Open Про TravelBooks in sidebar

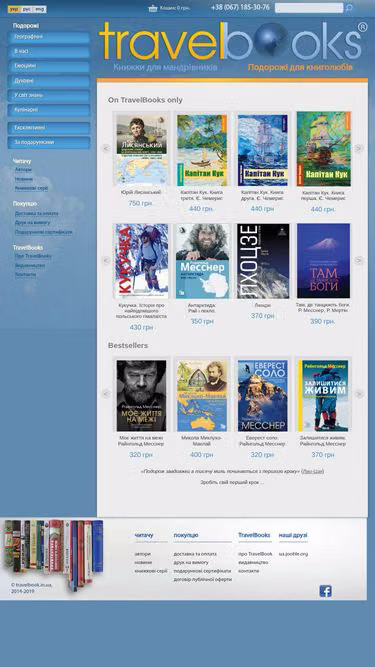point(33,257)
